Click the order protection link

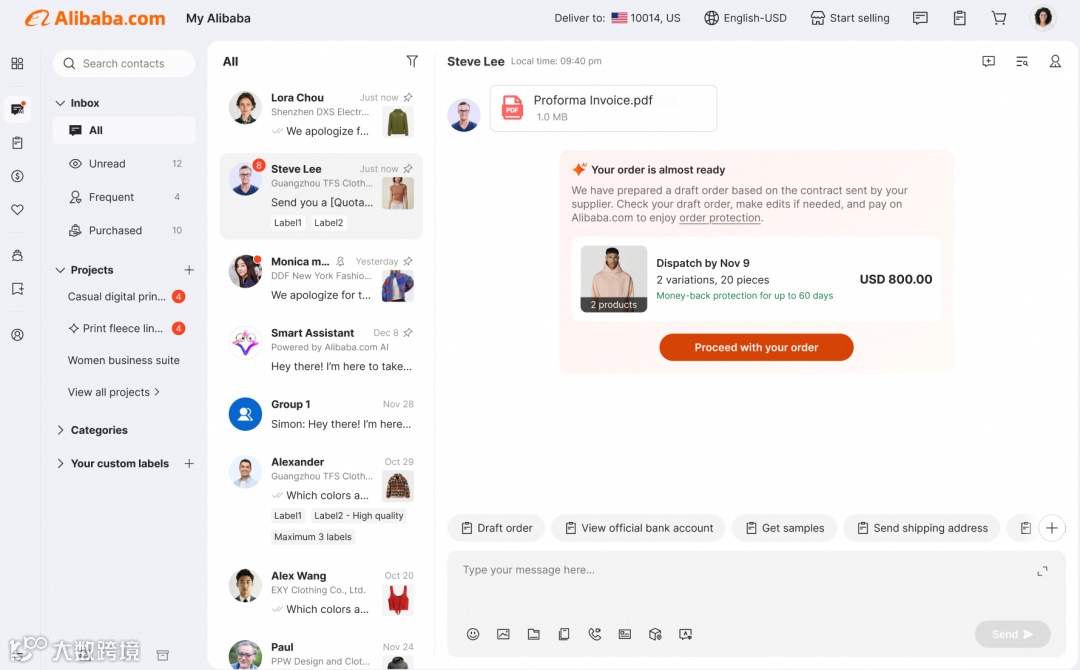pyautogui.click(x=720, y=218)
